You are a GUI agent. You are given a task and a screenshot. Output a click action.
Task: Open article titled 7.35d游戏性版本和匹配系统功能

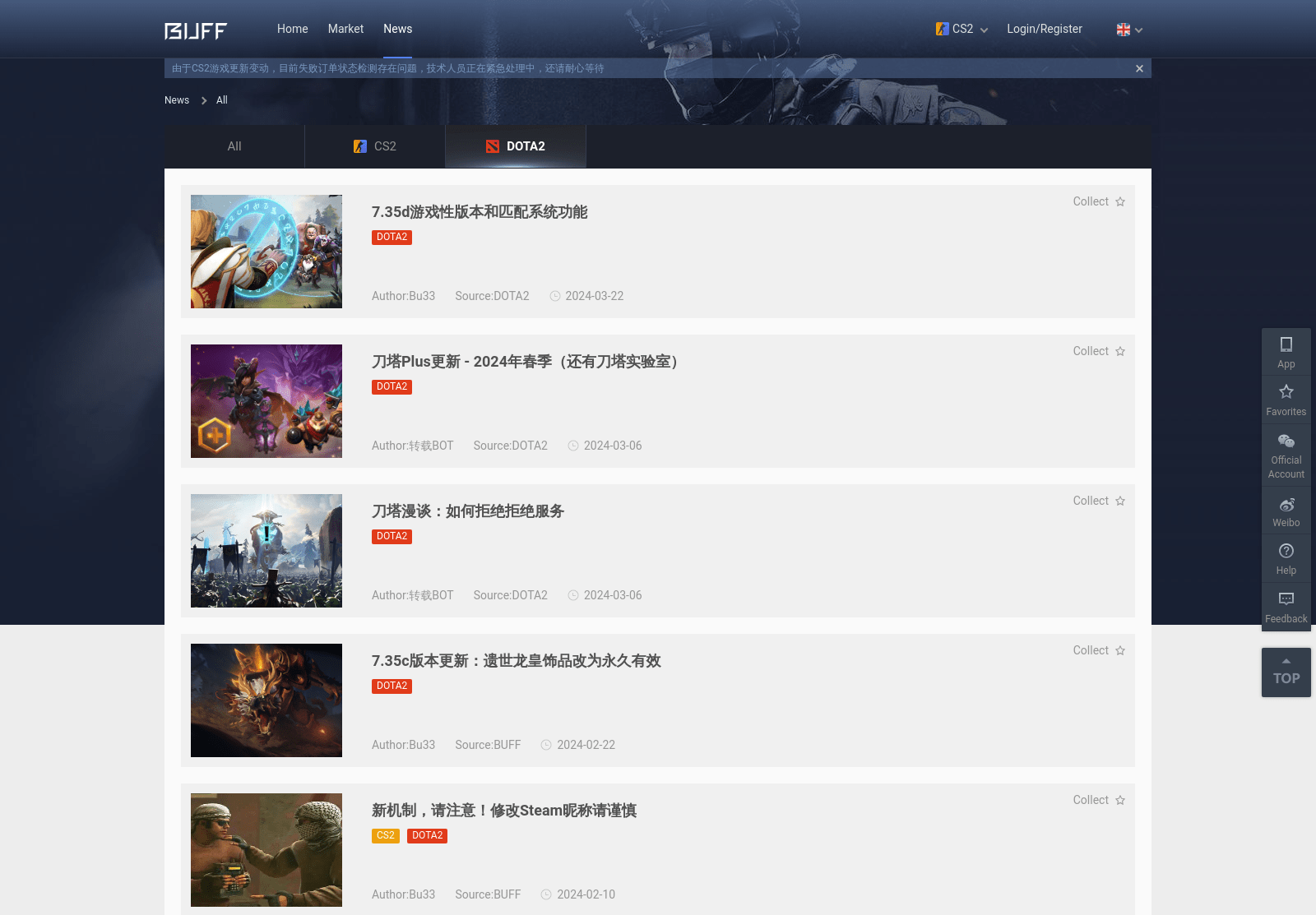tap(480, 212)
